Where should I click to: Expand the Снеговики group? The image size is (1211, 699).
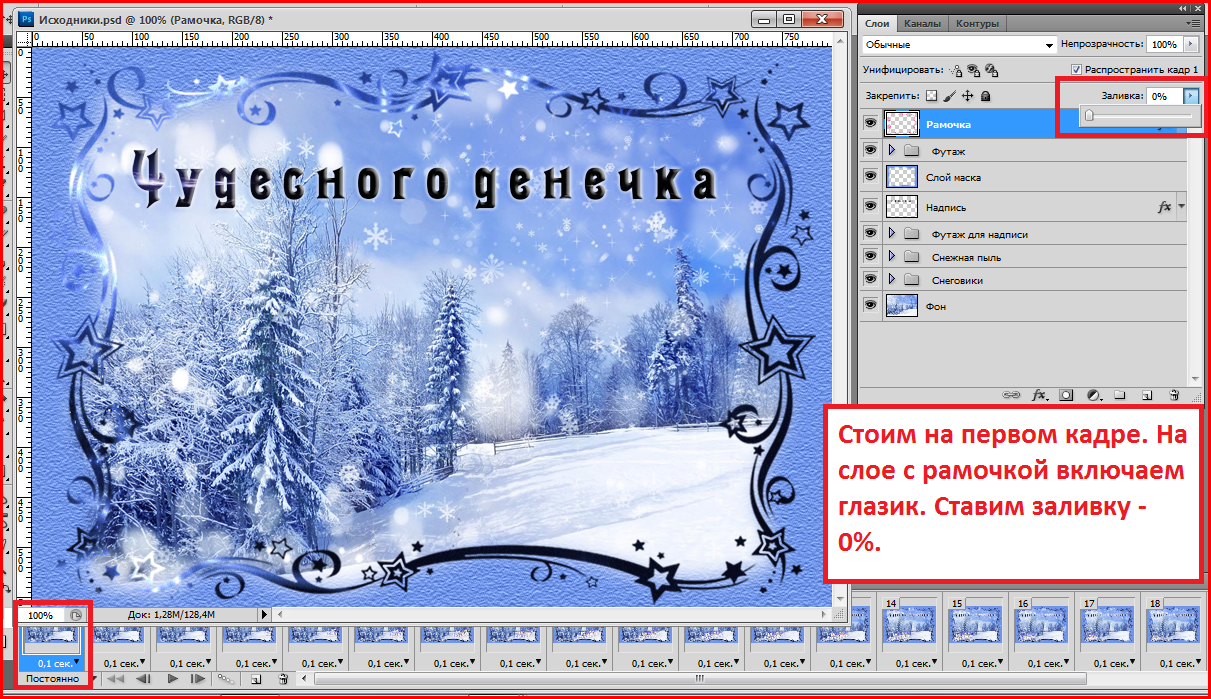pyautogui.click(x=891, y=280)
